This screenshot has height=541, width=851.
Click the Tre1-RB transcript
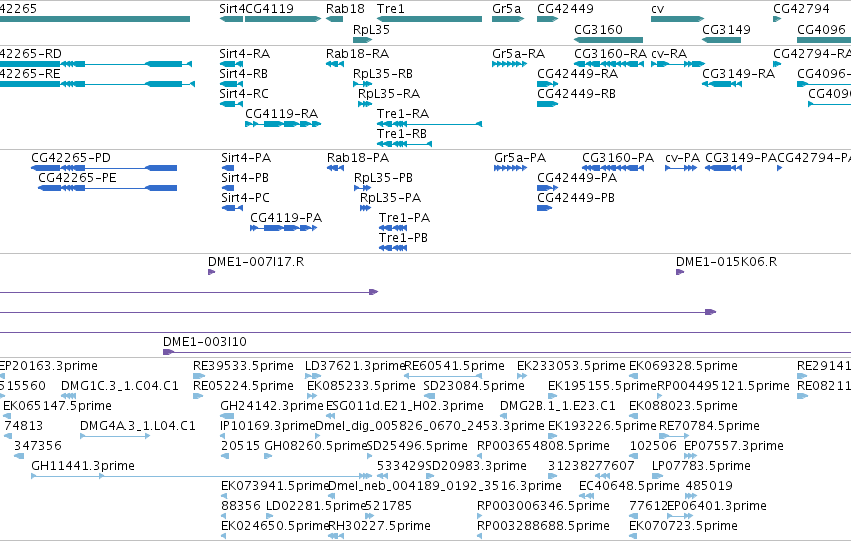click(x=404, y=144)
